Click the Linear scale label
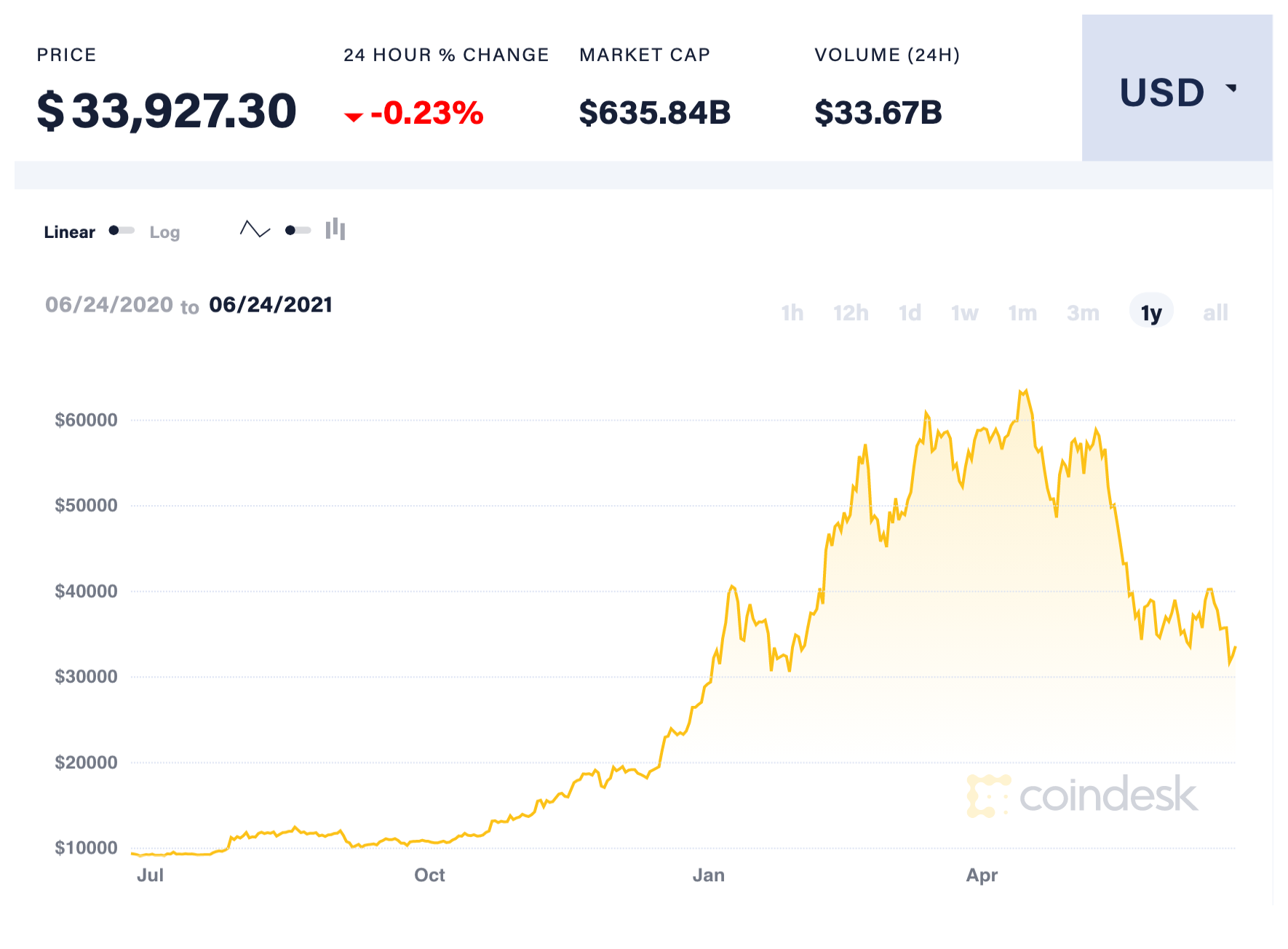The height and width of the screenshot is (949, 1288). (69, 231)
